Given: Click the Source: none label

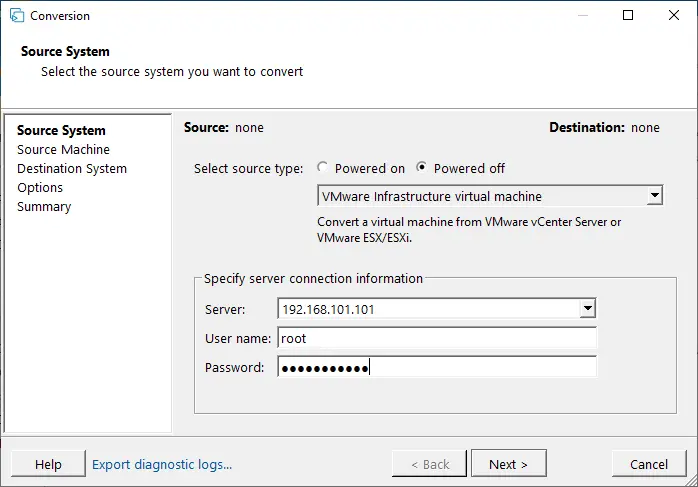Looking at the screenshot, I should 224,128.
